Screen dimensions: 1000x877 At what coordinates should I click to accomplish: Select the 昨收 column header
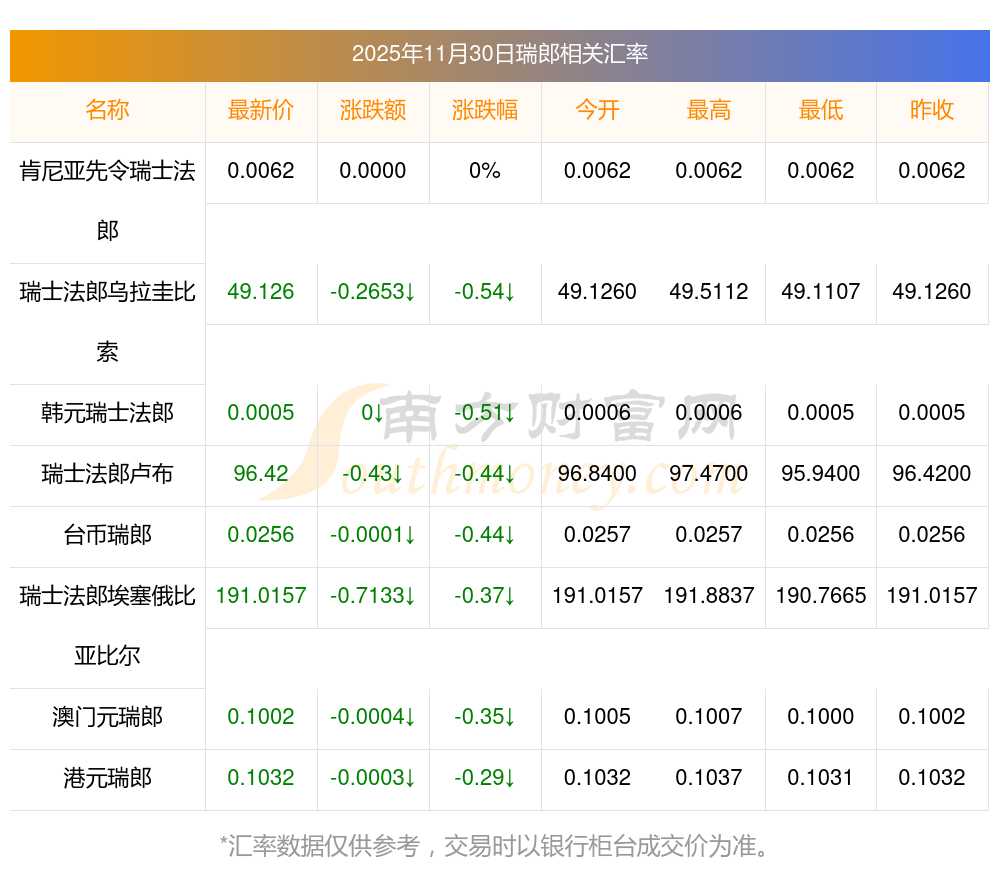pos(932,111)
